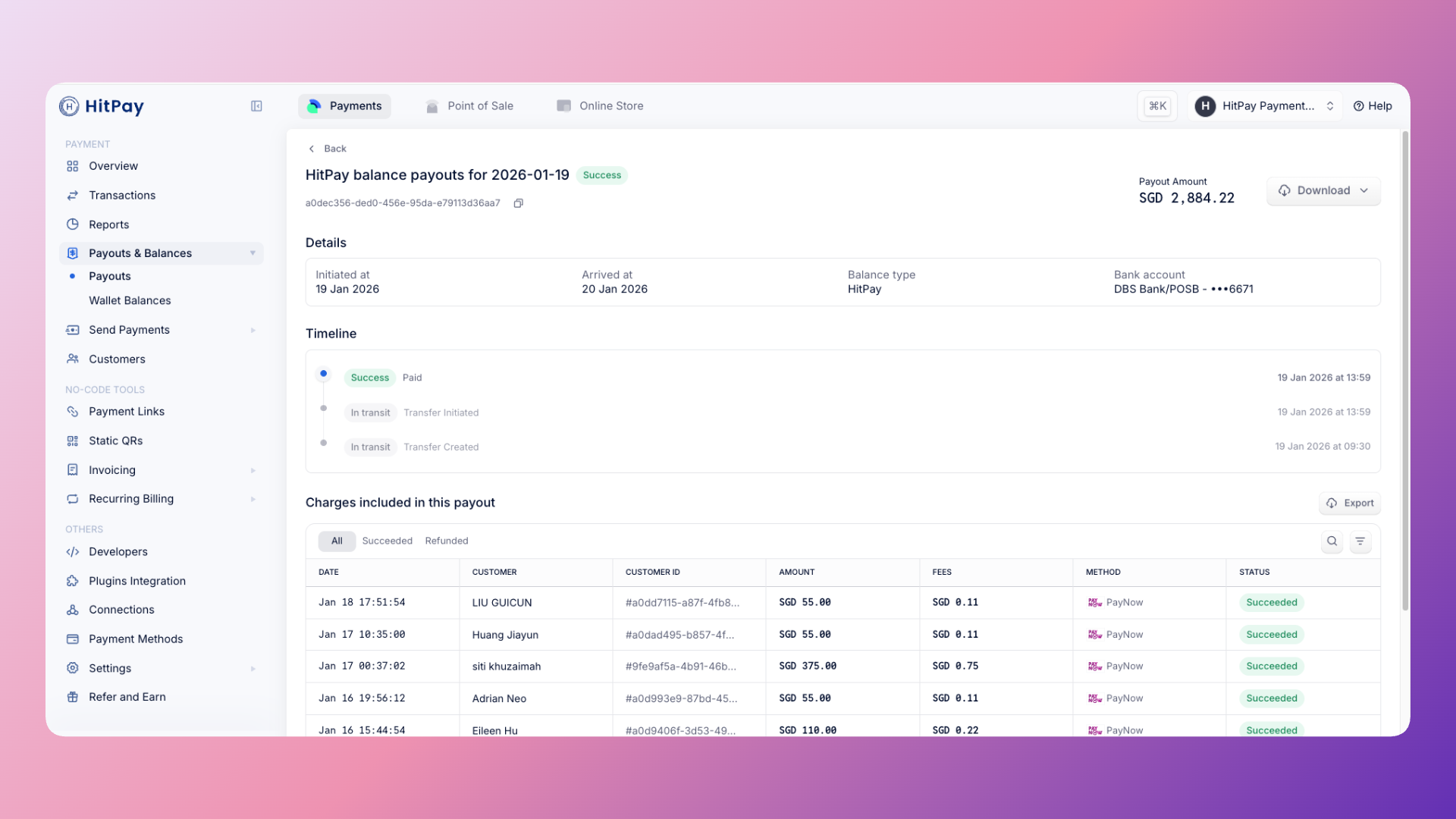Click the Export button

[1350, 504]
